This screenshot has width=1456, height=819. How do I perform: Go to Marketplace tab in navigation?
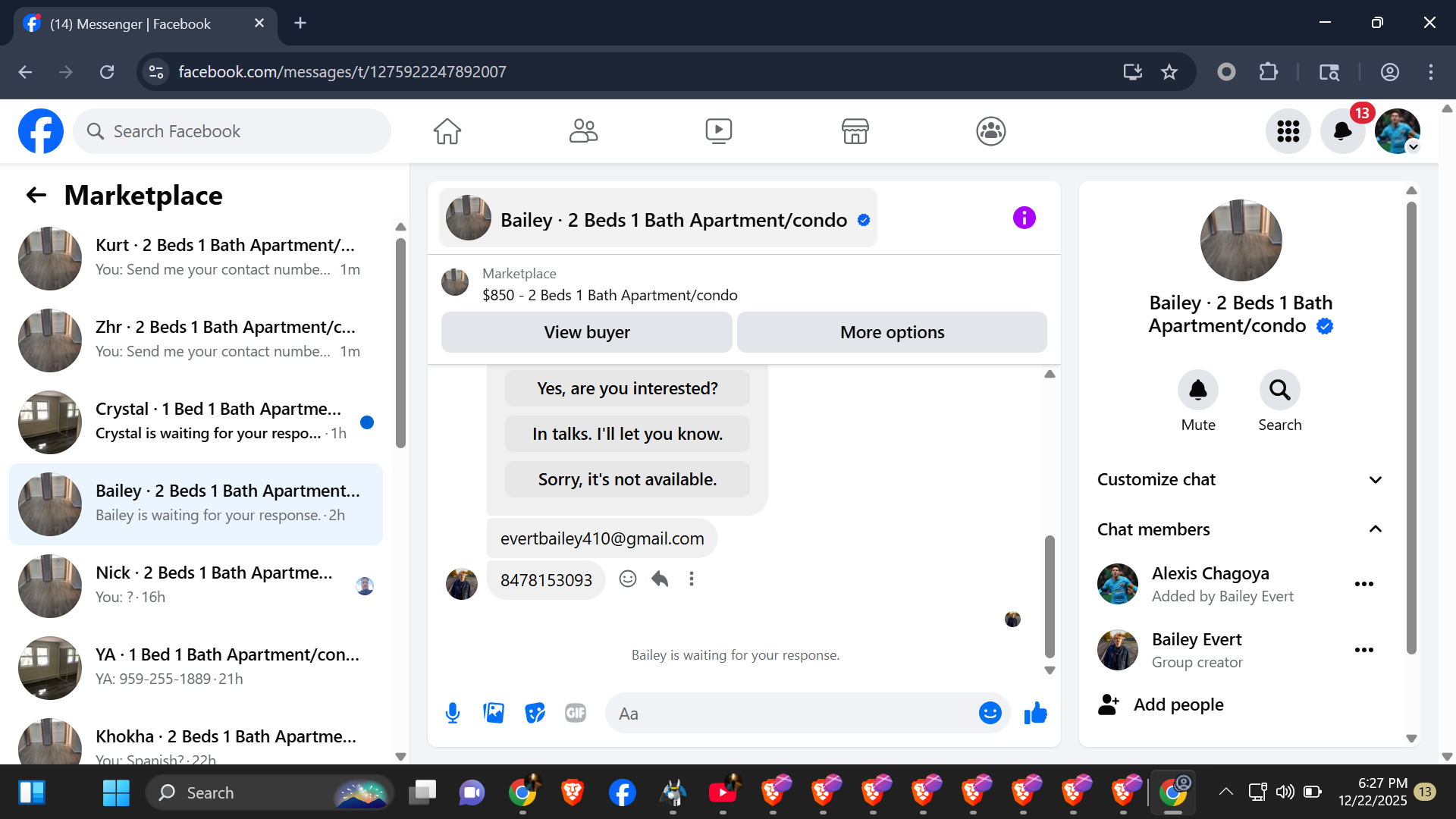[x=855, y=131]
